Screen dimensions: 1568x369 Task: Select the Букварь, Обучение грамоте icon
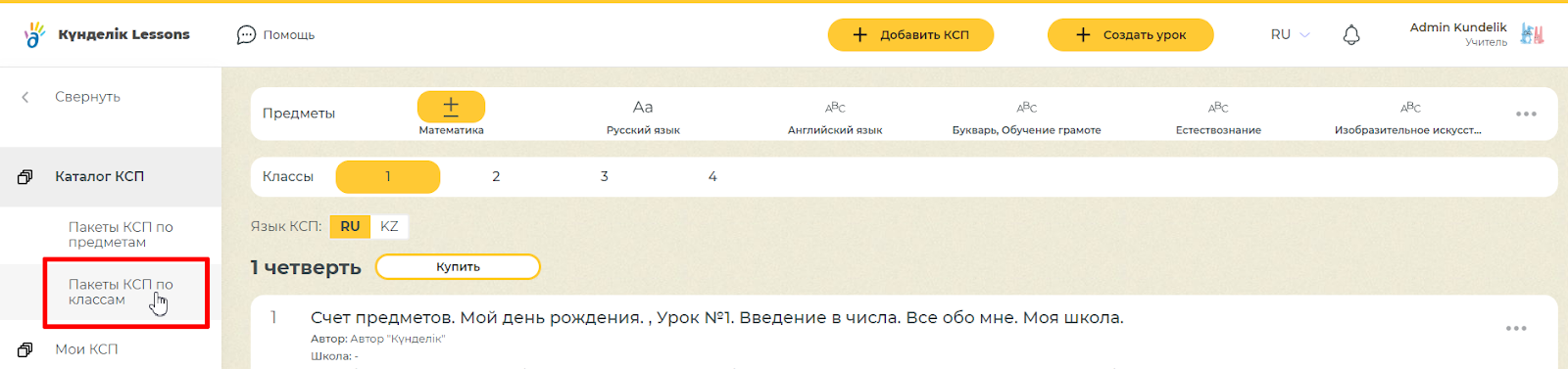click(x=1026, y=108)
